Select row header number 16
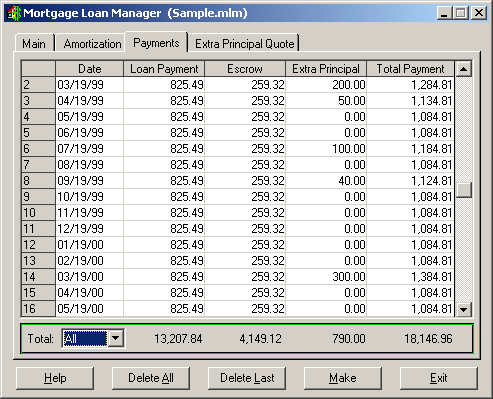The image size is (493, 399). point(38,309)
